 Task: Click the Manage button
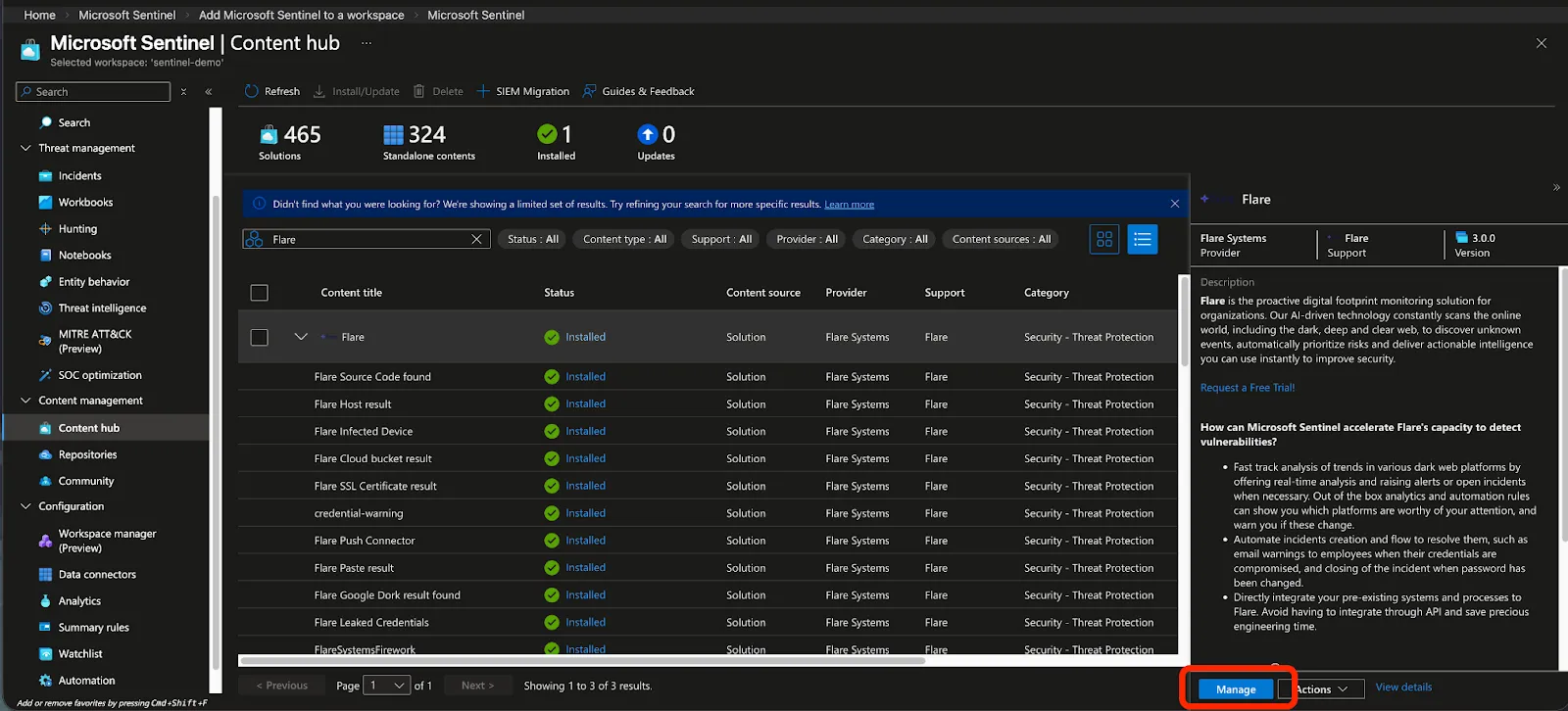tap(1236, 689)
